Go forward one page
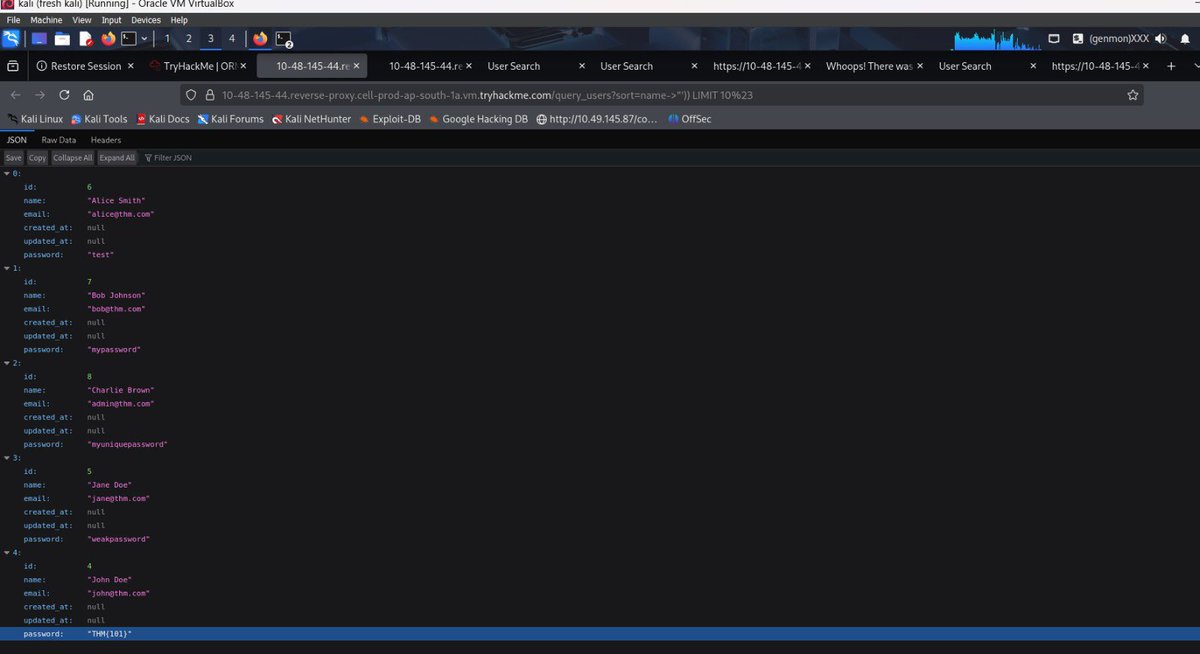Viewport: 1200px width, 654px height. pos(40,95)
